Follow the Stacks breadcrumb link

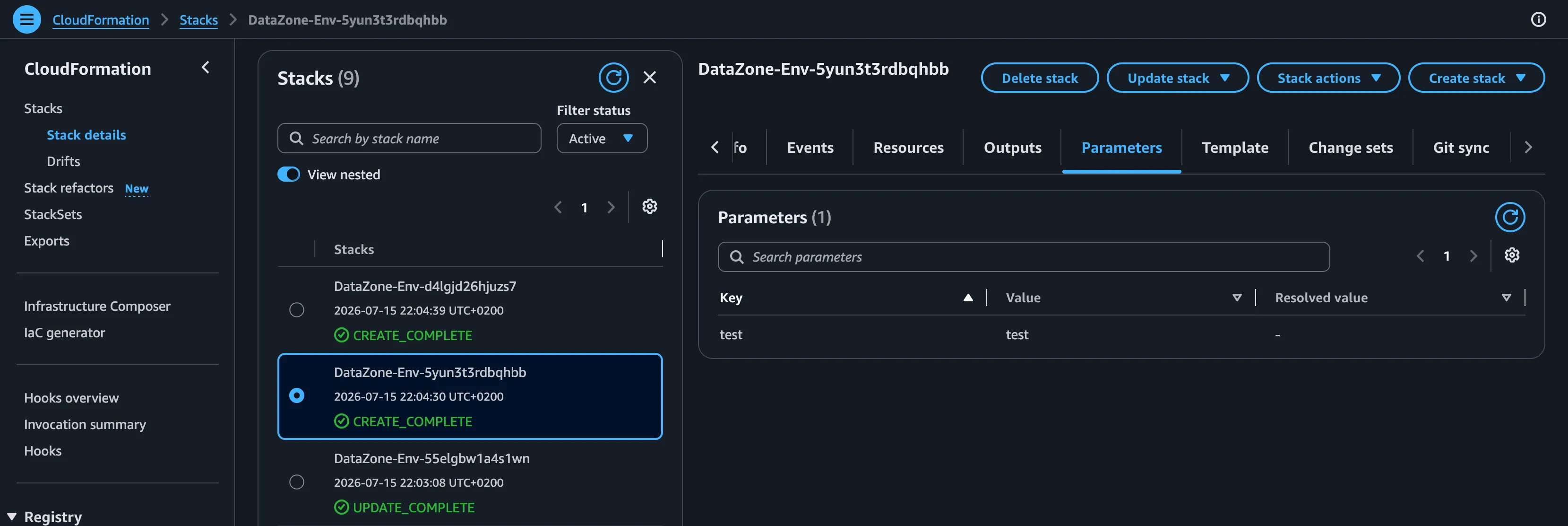[198, 20]
